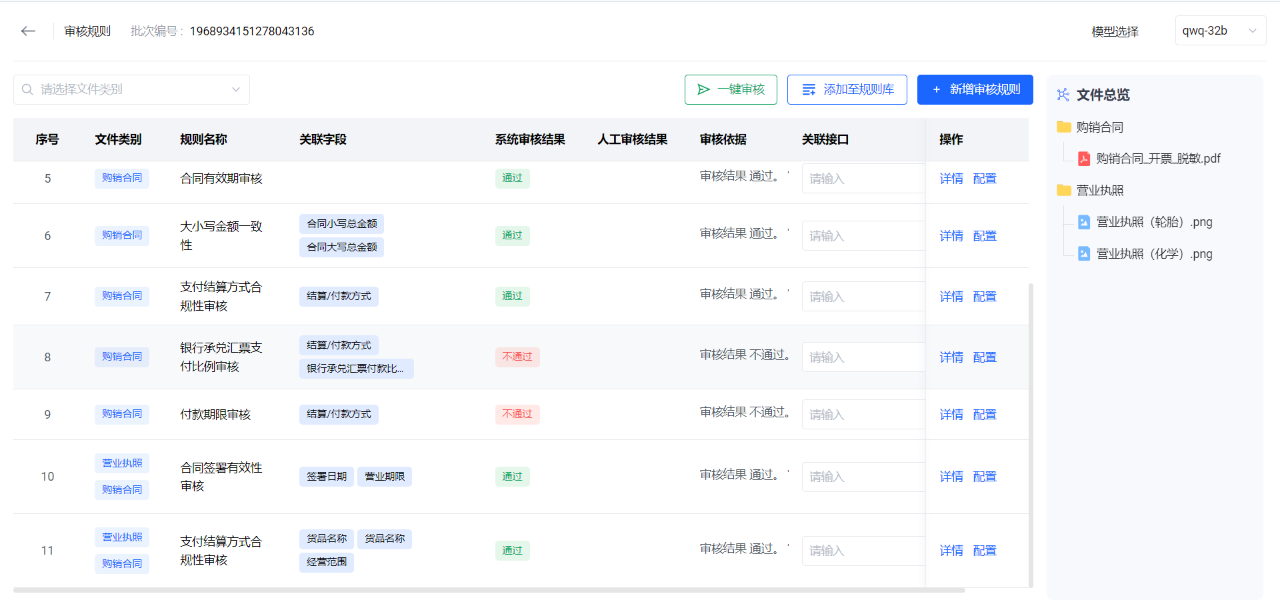The height and width of the screenshot is (606, 1280).
Task: Click the 文件总览 panel icon
Action: click(1063, 95)
